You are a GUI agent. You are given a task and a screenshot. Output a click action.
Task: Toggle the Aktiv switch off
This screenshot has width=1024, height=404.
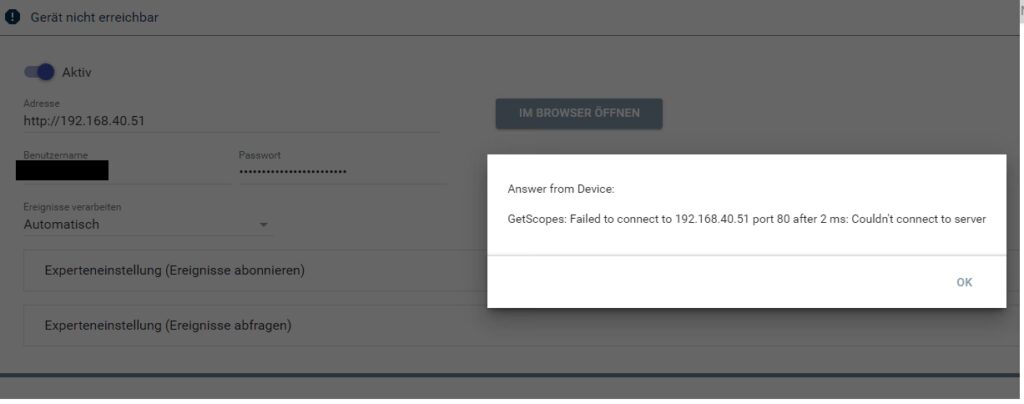39,72
